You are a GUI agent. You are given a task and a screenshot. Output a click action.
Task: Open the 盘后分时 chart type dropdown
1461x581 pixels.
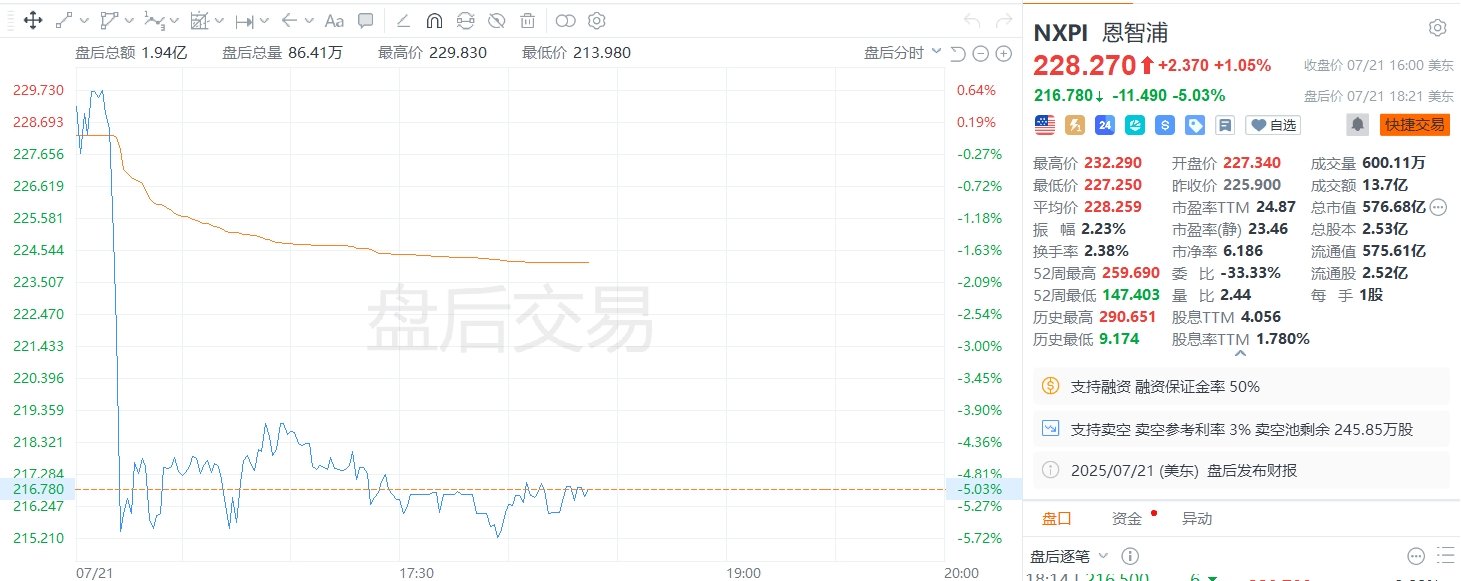[903, 53]
